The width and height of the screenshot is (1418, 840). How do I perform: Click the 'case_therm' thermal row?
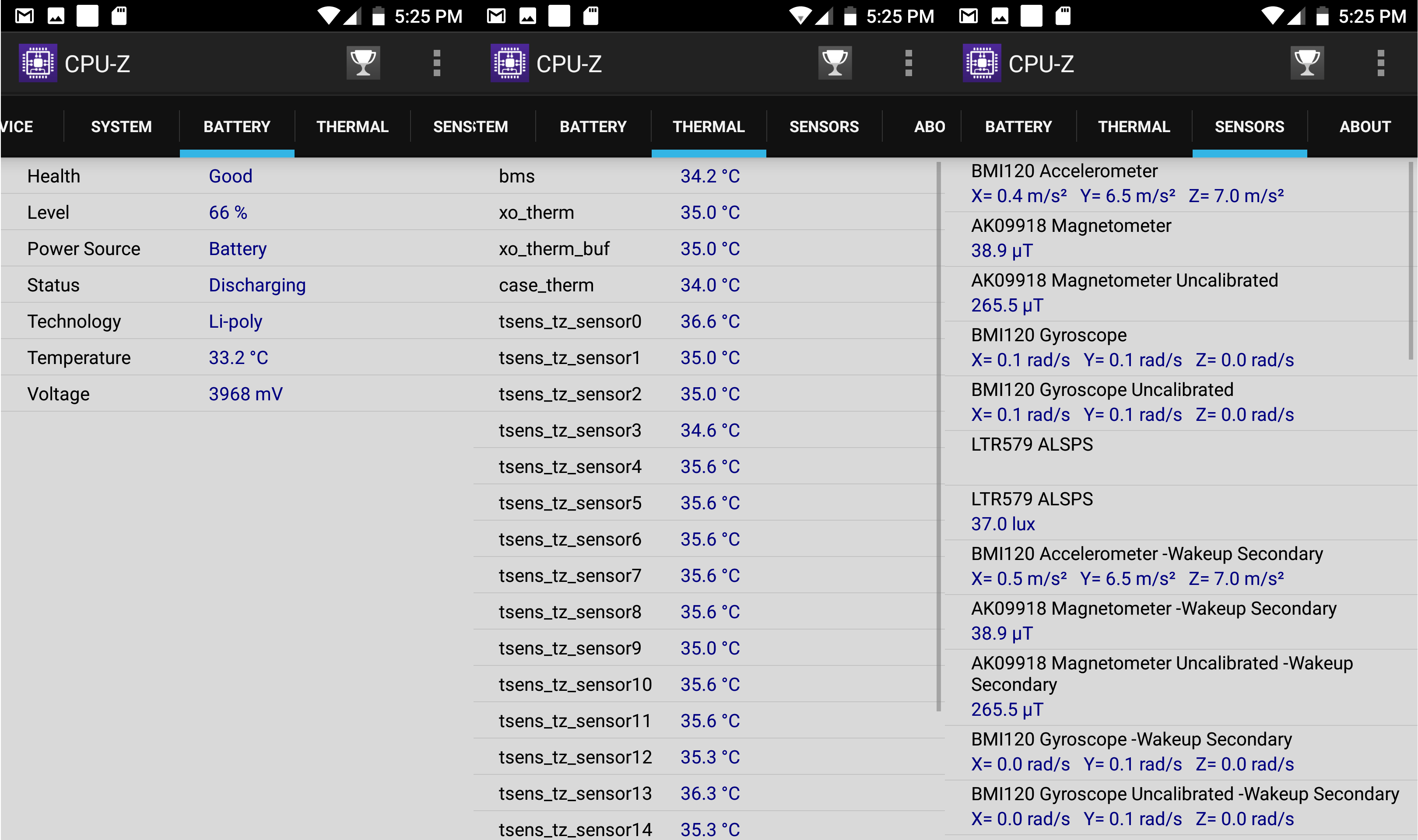click(x=709, y=285)
